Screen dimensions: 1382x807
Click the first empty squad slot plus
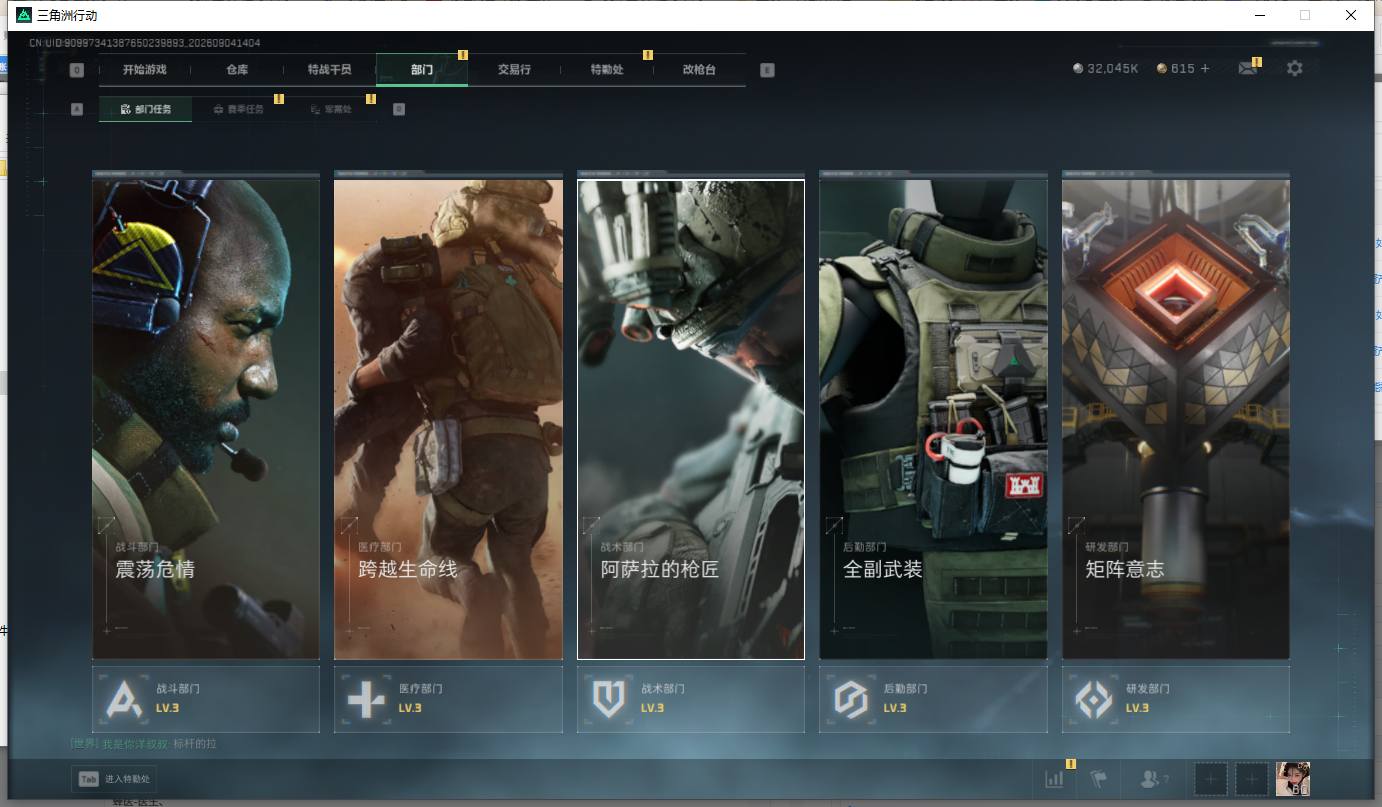pos(1211,779)
